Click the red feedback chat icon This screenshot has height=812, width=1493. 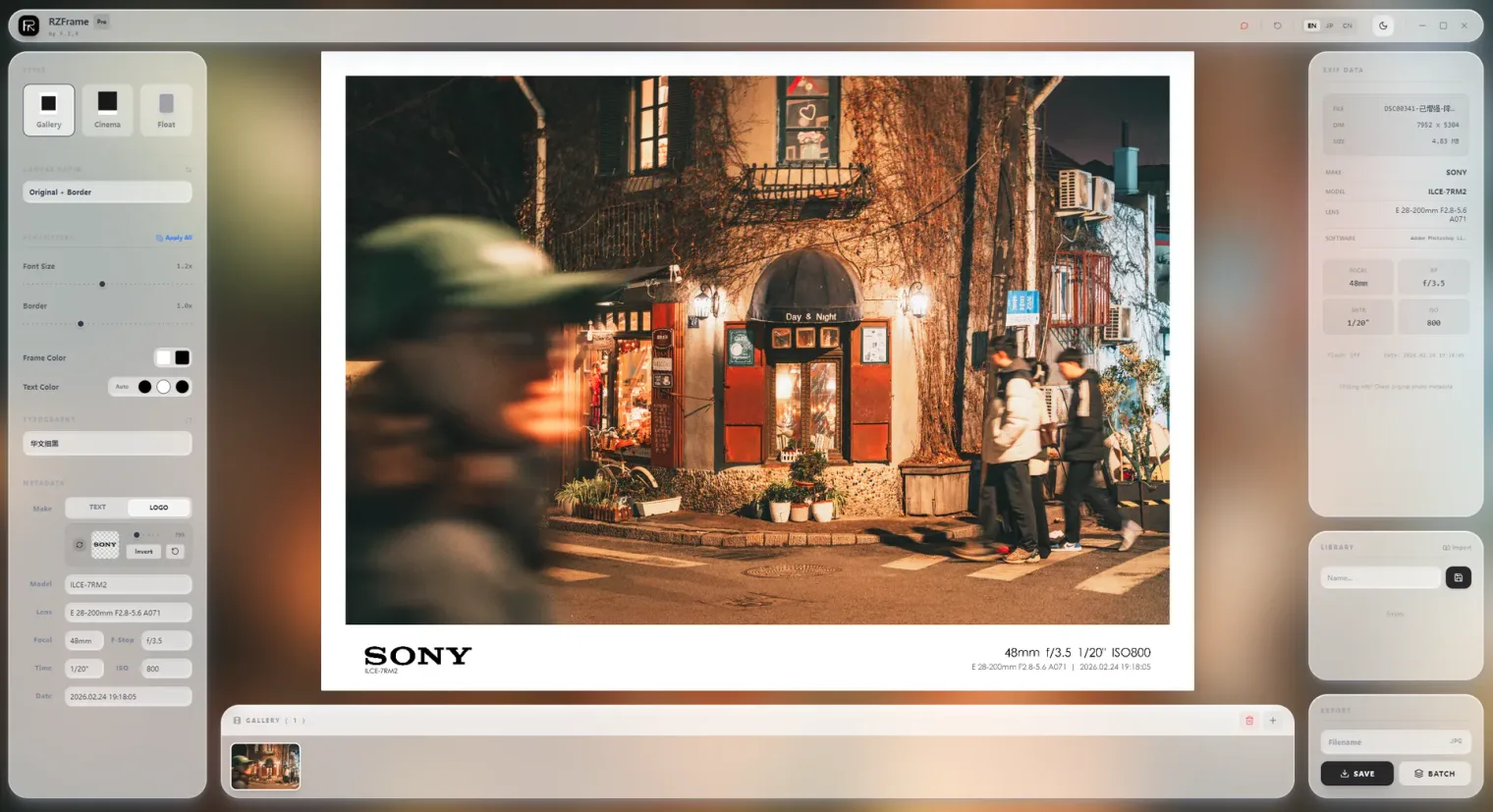(x=1244, y=26)
